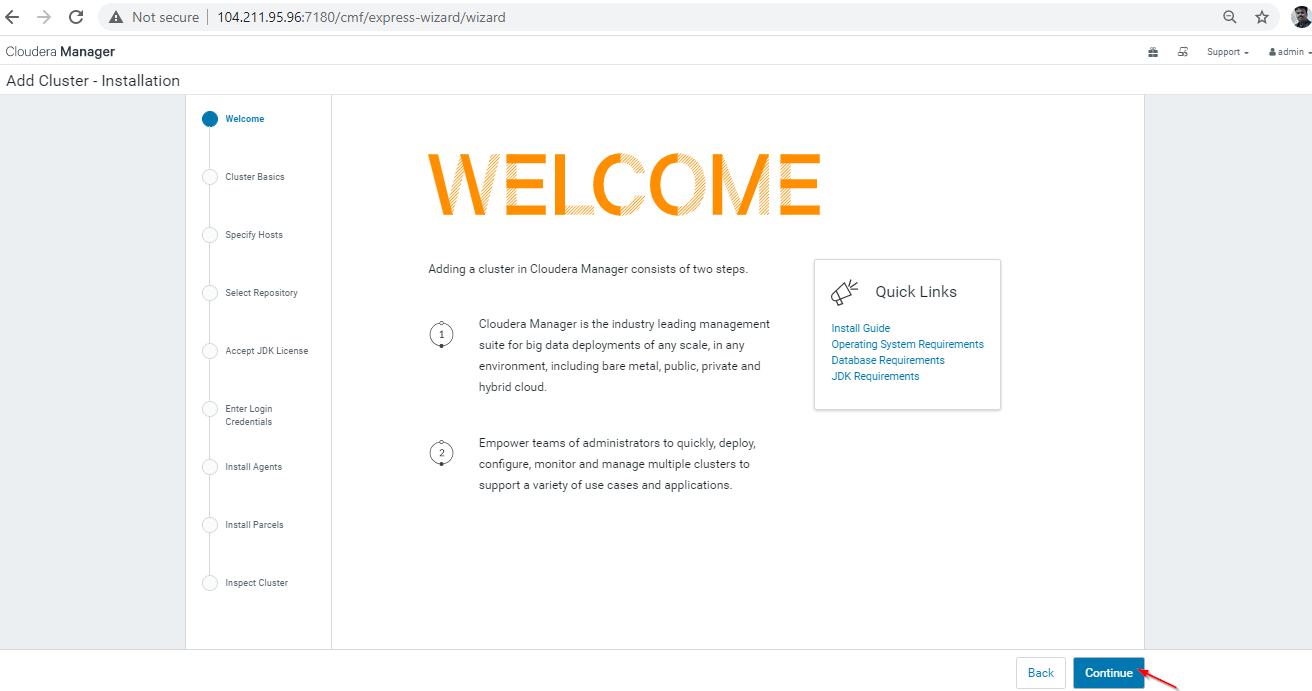Click the Accept JDK License step label
Viewport: 1312px width, 691px height.
click(x=267, y=351)
